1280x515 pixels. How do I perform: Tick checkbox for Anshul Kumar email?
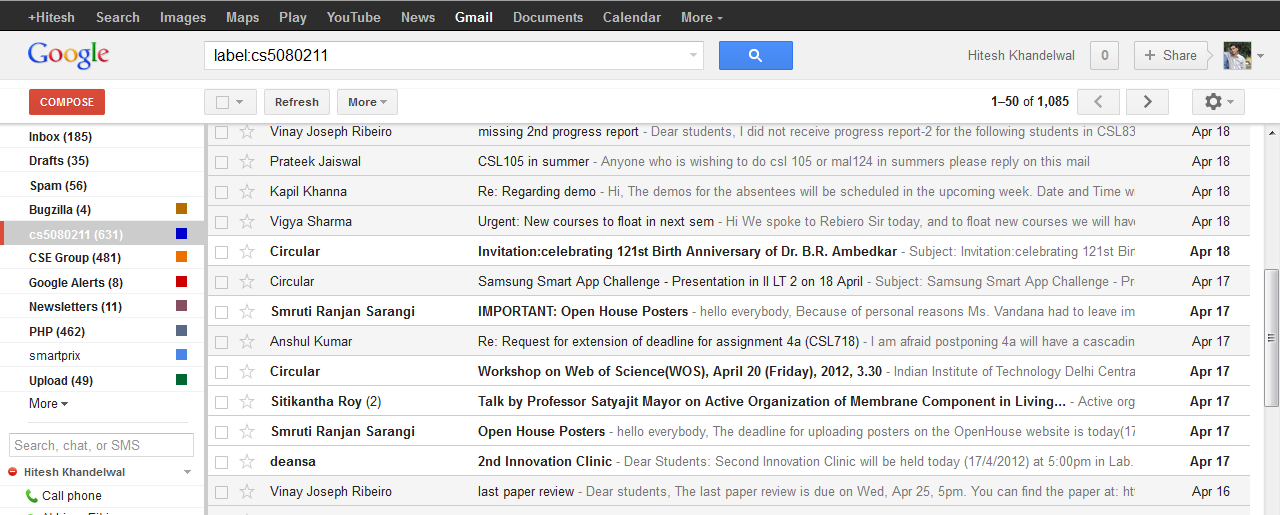222,342
